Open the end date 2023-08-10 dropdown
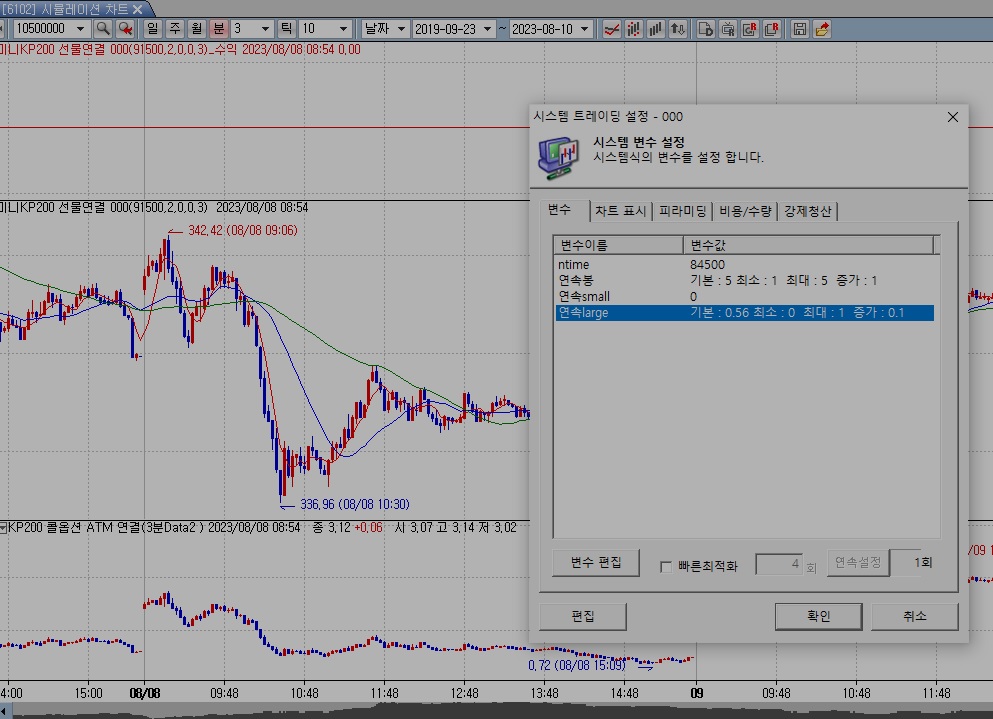Image resolution: width=993 pixels, height=719 pixels. [x=584, y=29]
